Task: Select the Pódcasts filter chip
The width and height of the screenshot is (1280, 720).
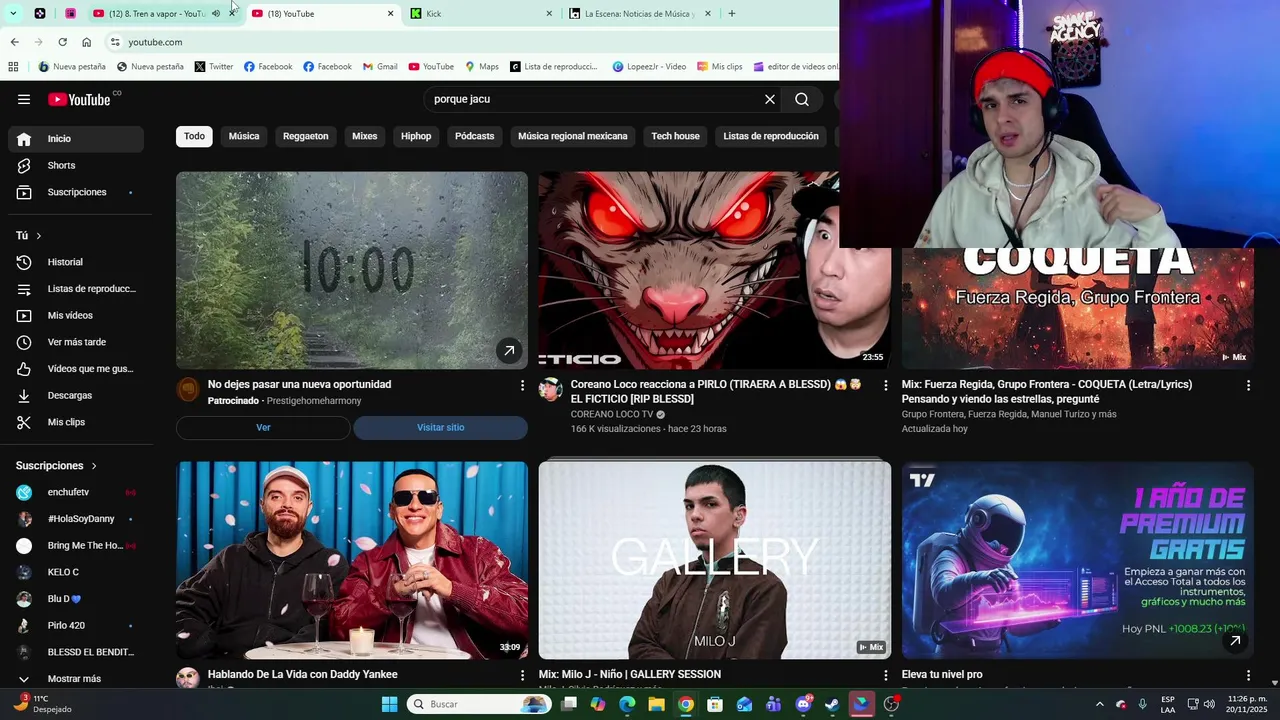Action: [x=474, y=136]
